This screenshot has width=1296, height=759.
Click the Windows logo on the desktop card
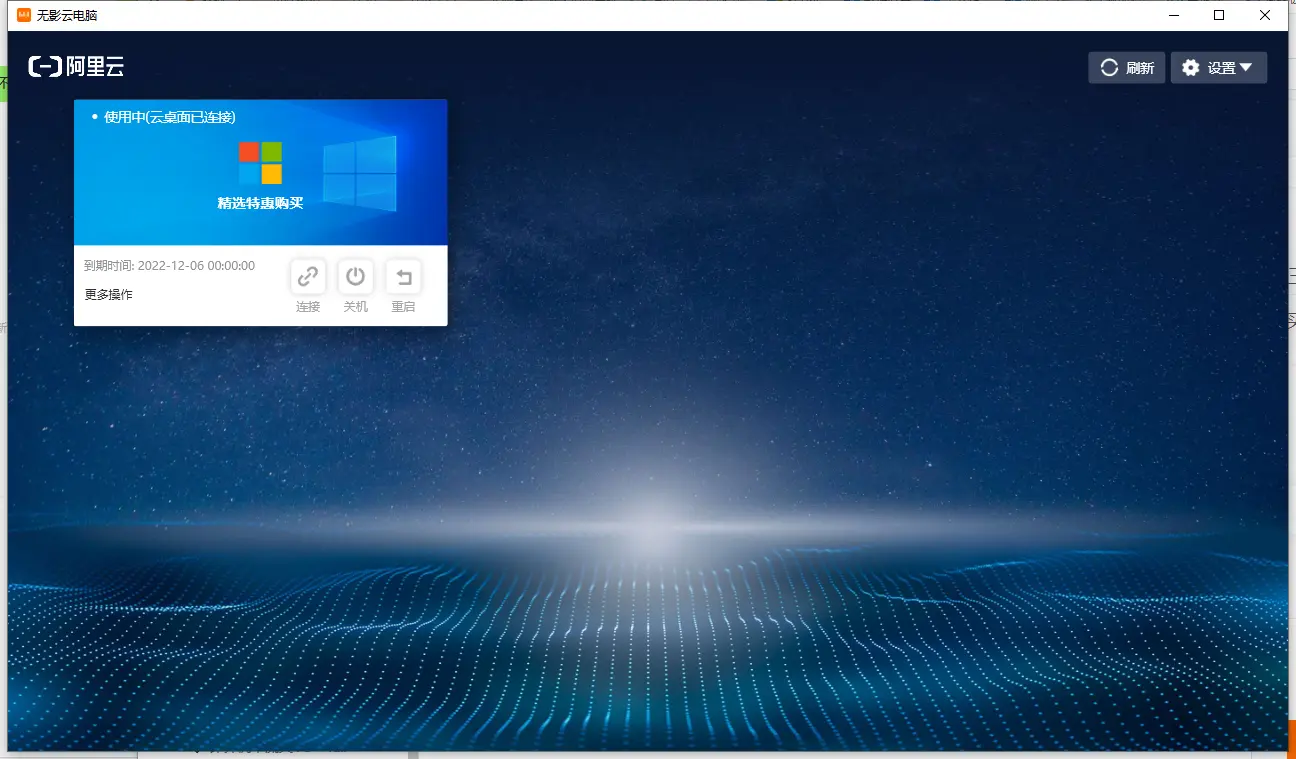pos(260,163)
